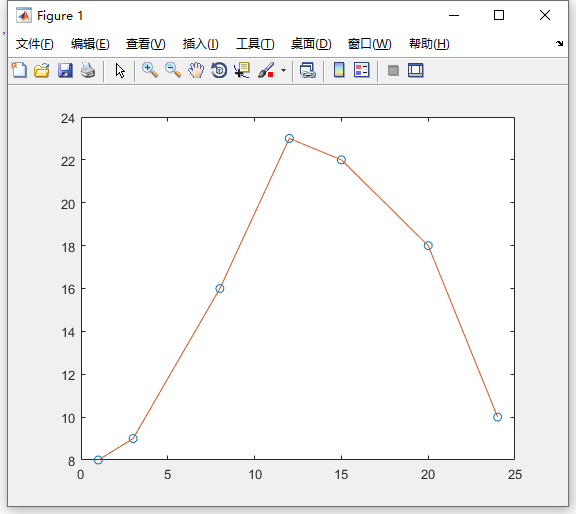Click the x-axis tick label 25
576x514 pixels.
515,475
